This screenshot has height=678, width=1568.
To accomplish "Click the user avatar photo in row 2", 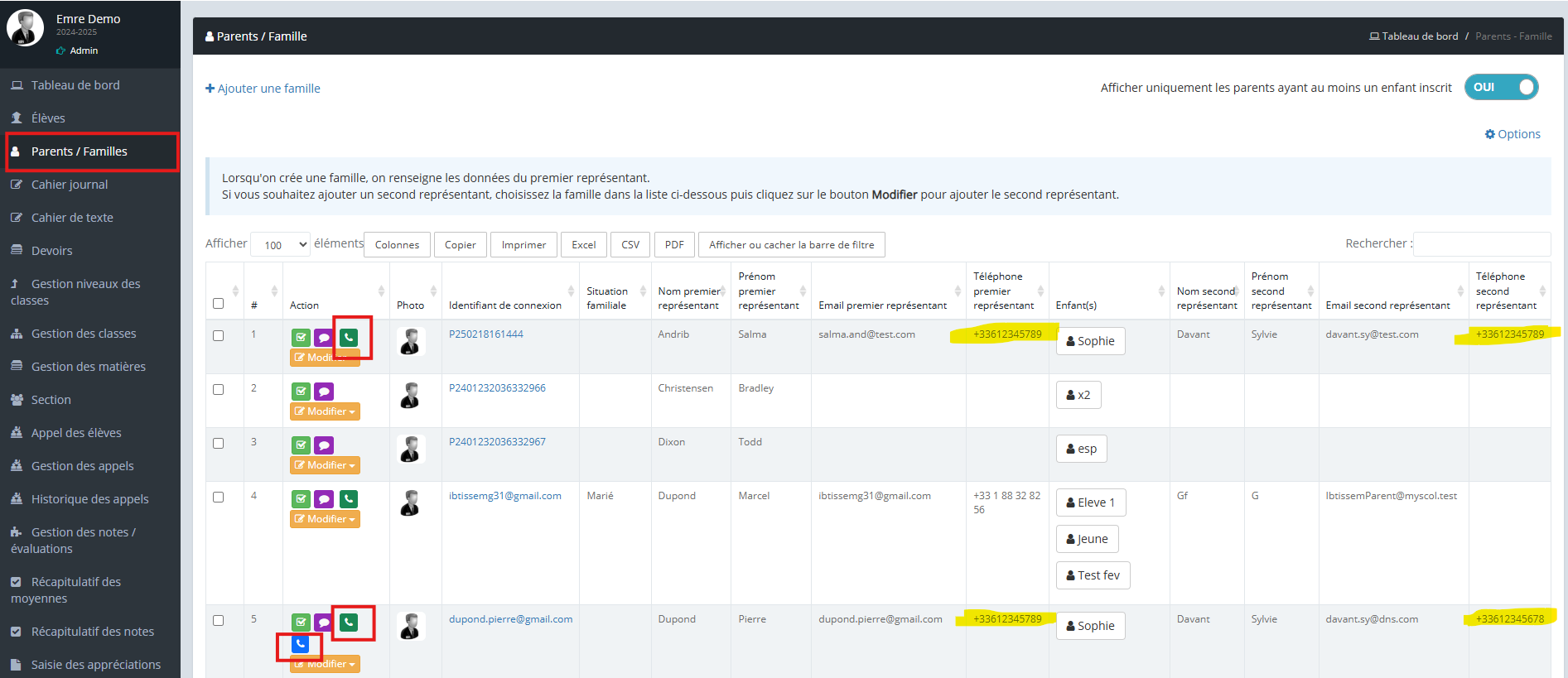I will (x=410, y=395).
